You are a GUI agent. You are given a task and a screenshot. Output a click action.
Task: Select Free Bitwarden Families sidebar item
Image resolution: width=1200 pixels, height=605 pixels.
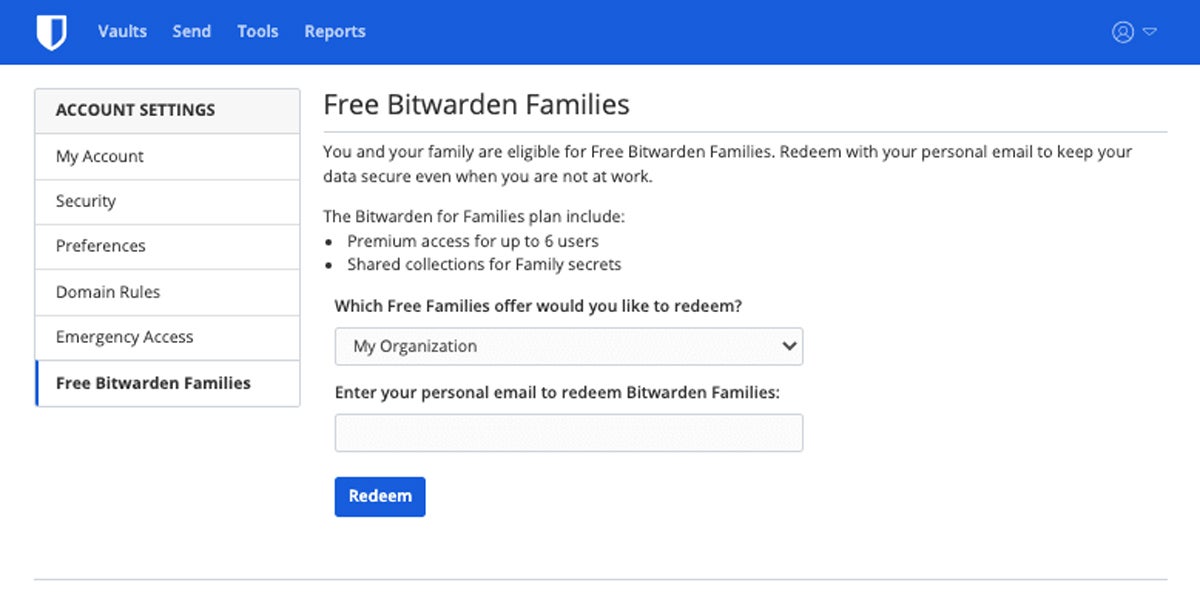coord(153,384)
